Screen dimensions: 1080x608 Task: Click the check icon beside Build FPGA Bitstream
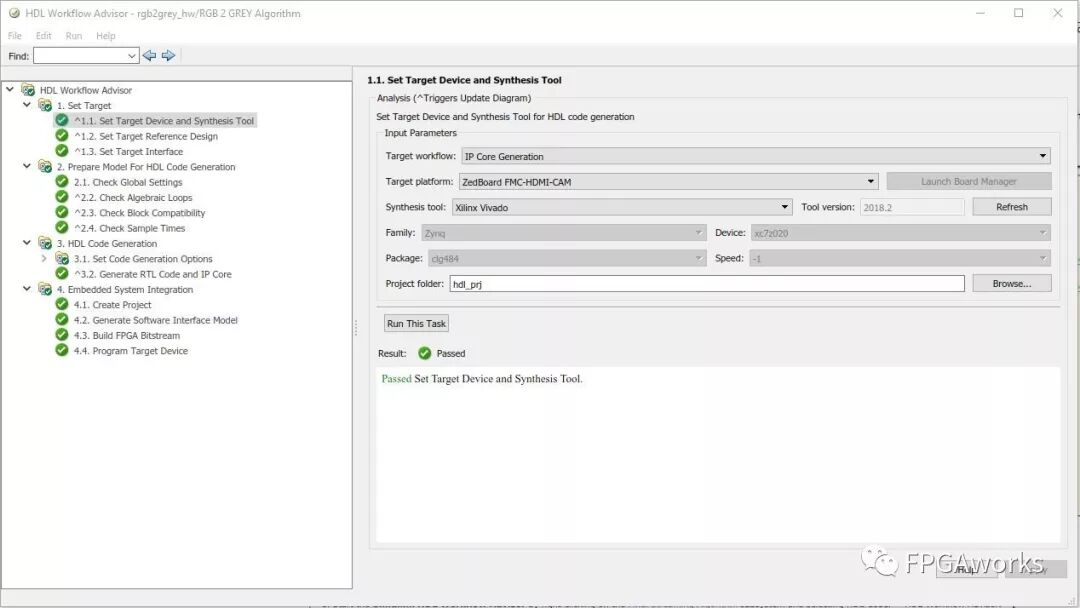point(62,335)
